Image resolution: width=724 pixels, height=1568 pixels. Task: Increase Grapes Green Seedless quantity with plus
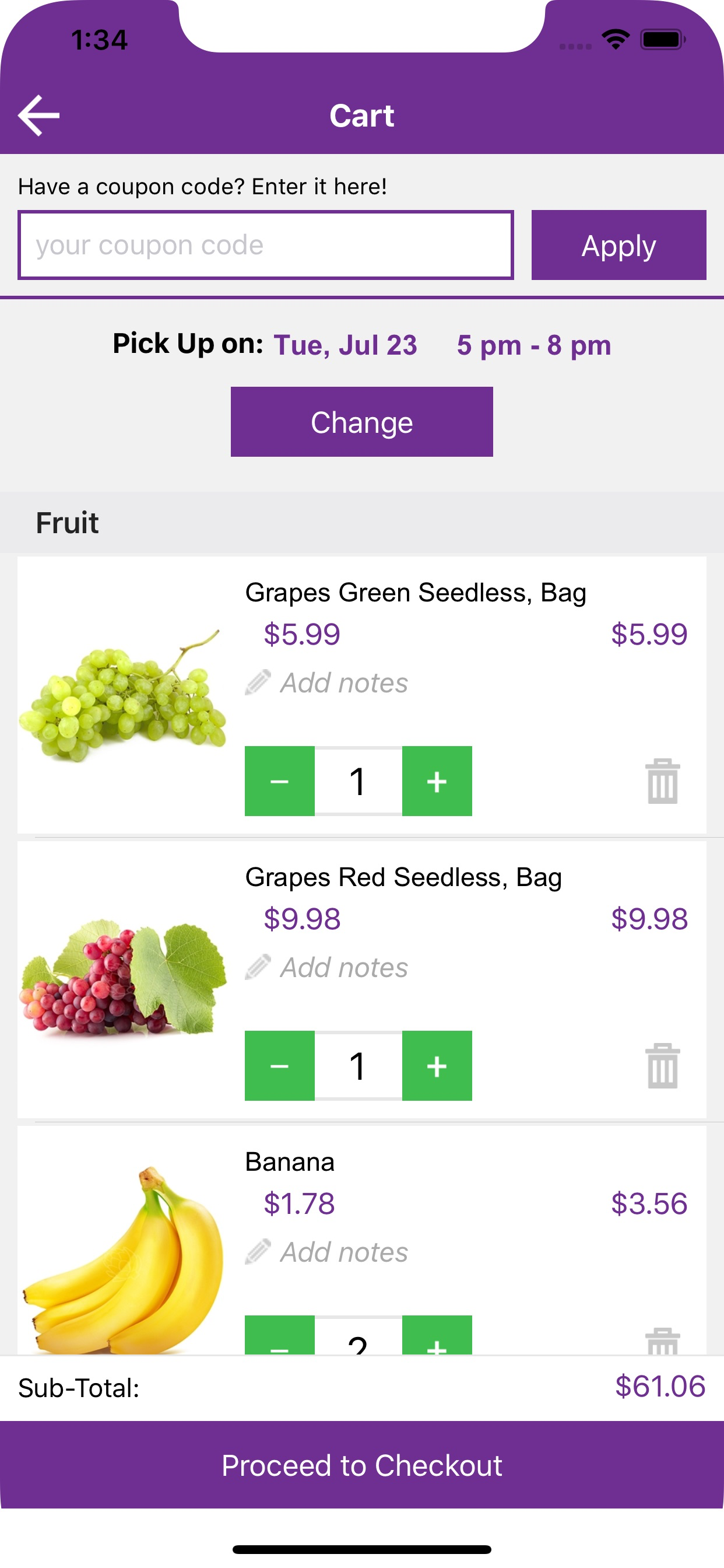click(x=437, y=781)
